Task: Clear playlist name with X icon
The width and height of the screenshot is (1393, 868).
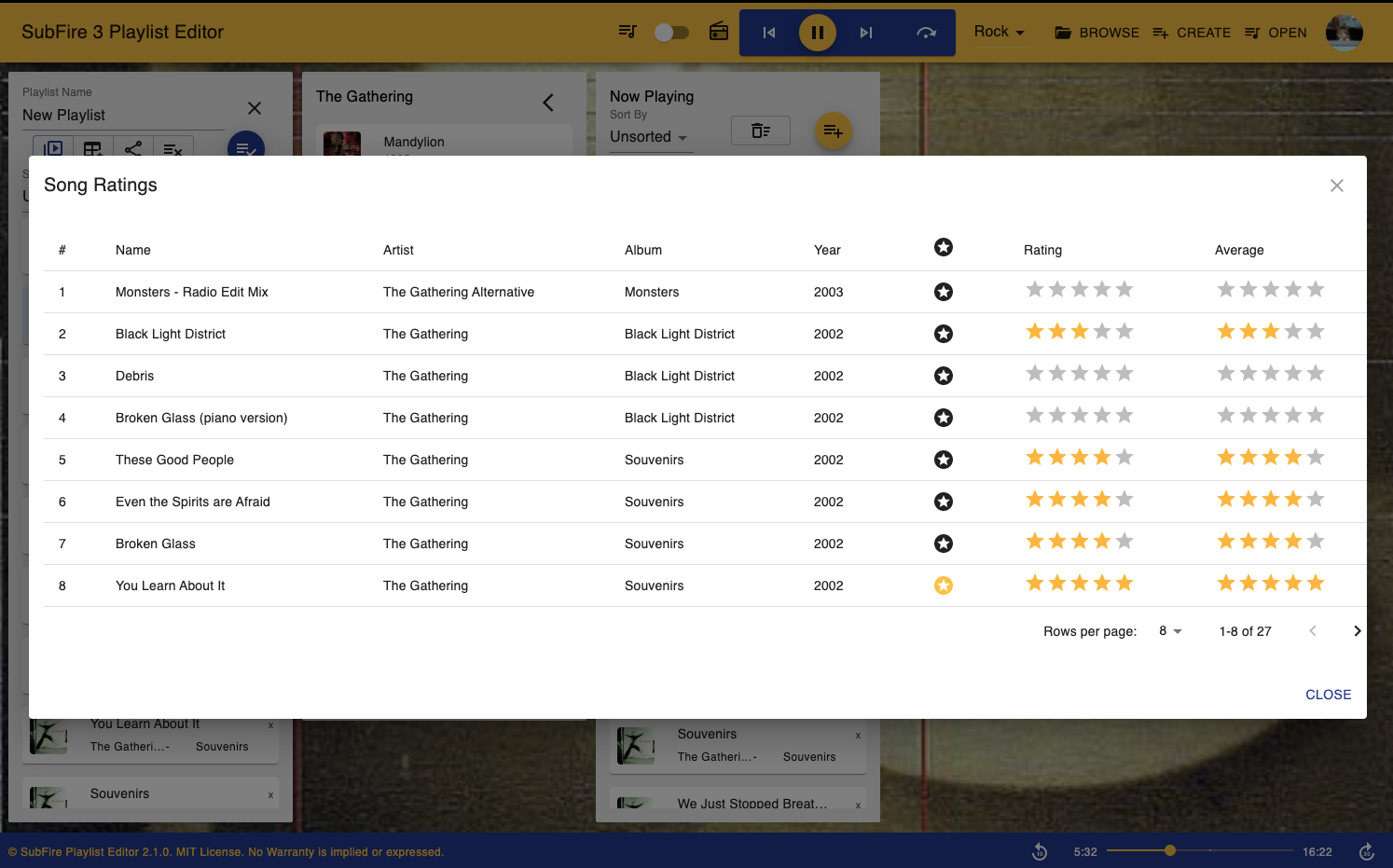Action: [255, 108]
